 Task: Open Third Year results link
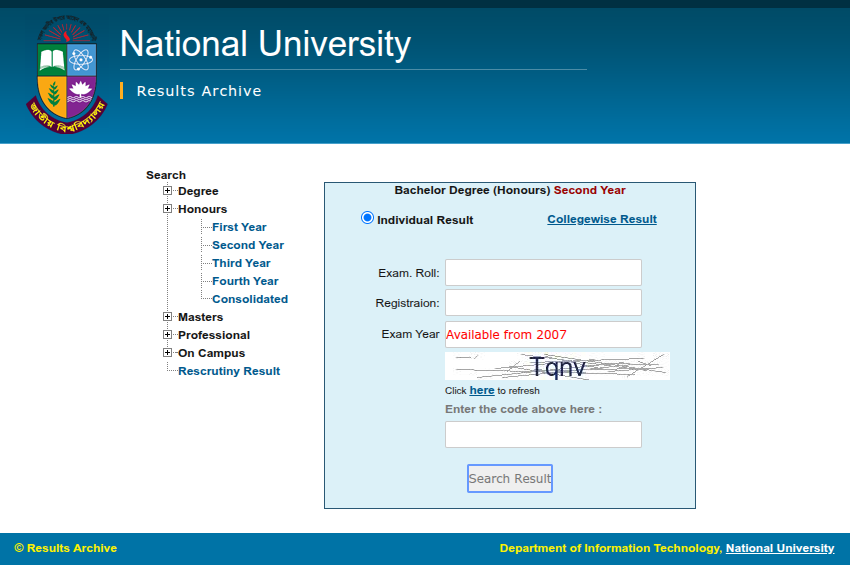(241, 262)
